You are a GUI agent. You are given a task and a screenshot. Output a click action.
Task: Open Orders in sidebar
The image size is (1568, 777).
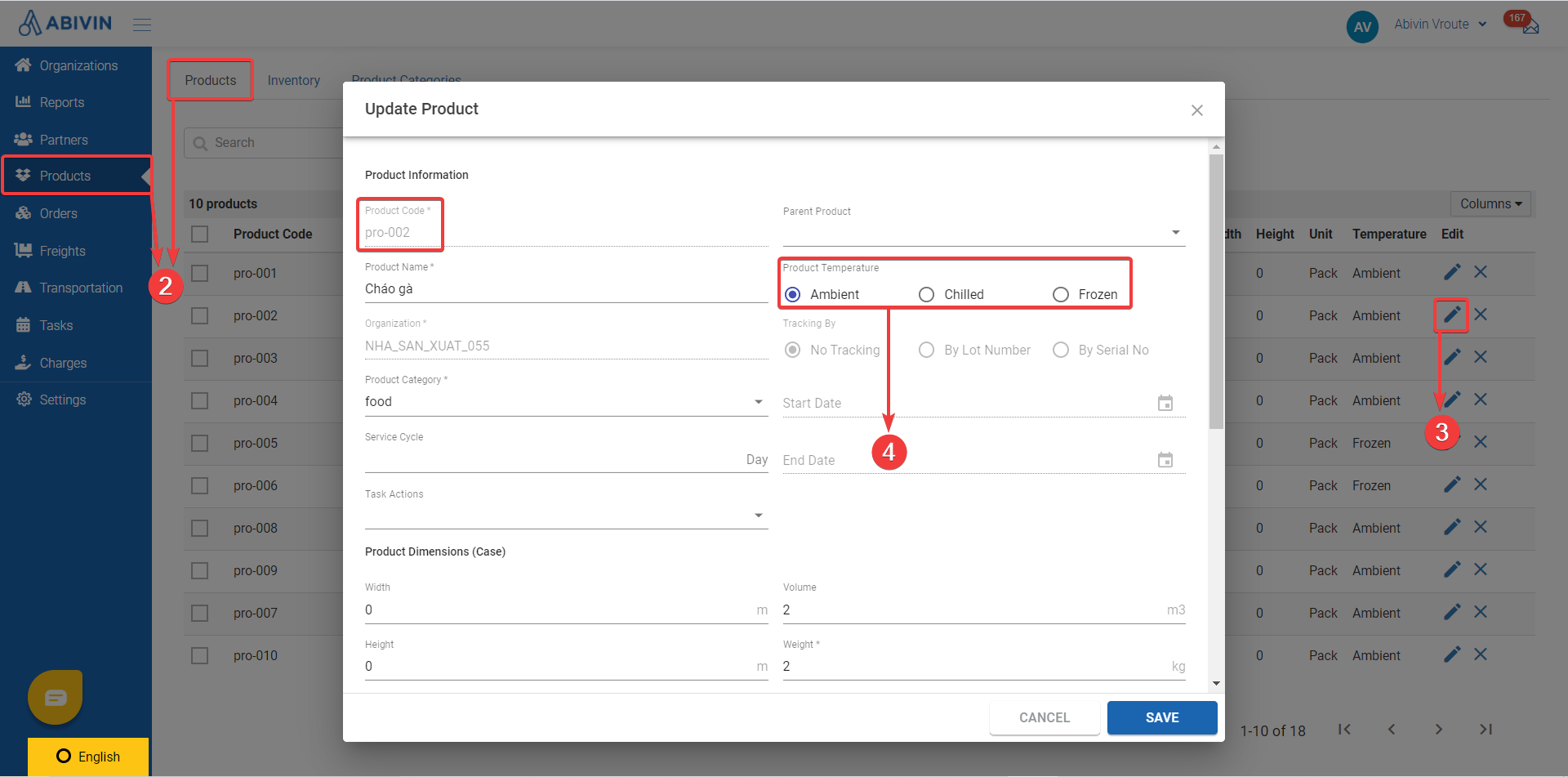point(76,213)
